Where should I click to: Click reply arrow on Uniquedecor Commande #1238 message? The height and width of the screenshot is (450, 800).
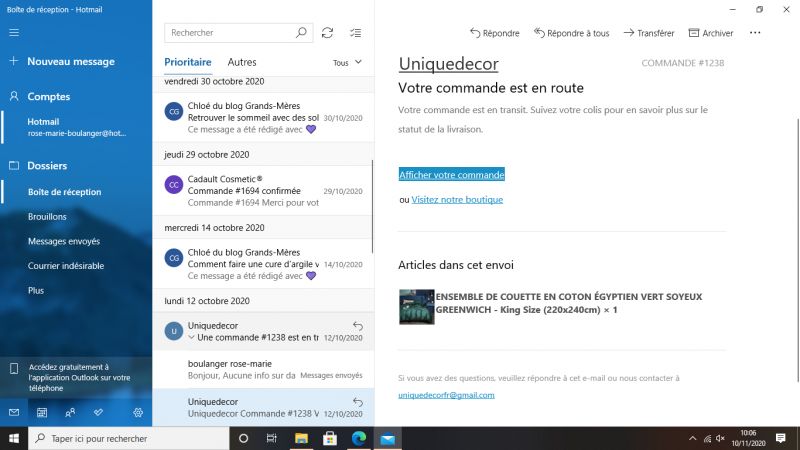click(358, 402)
